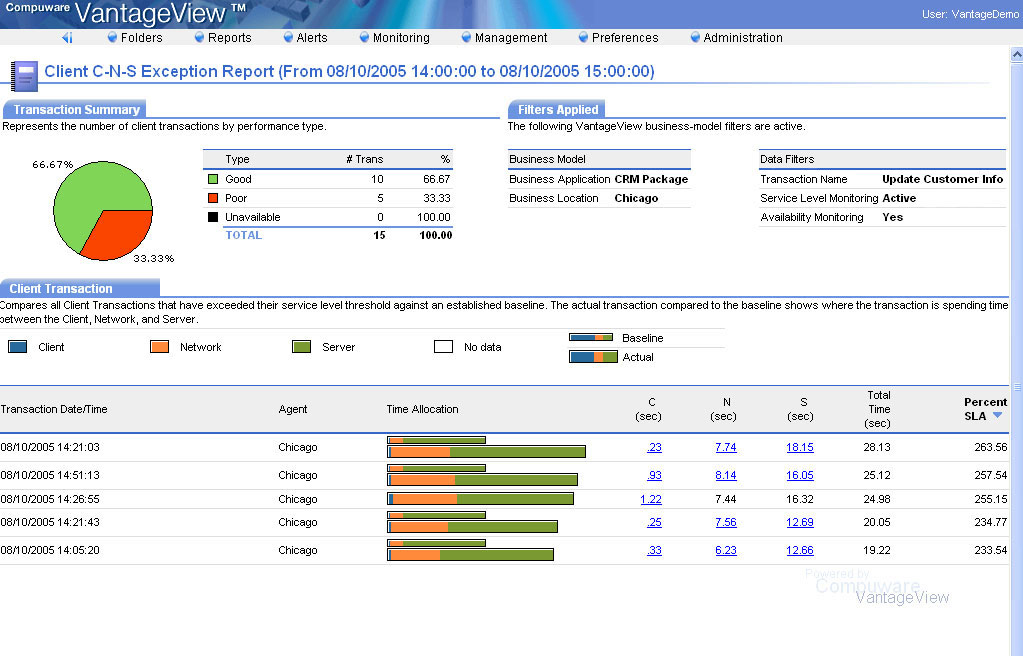Toggle the No data legend checkbox
Screen dimensions: 1023x656
pyautogui.click(x=442, y=346)
